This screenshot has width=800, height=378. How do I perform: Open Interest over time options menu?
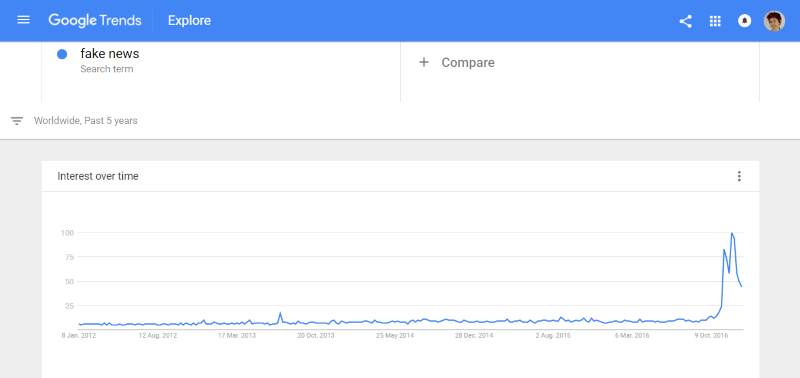(739, 177)
